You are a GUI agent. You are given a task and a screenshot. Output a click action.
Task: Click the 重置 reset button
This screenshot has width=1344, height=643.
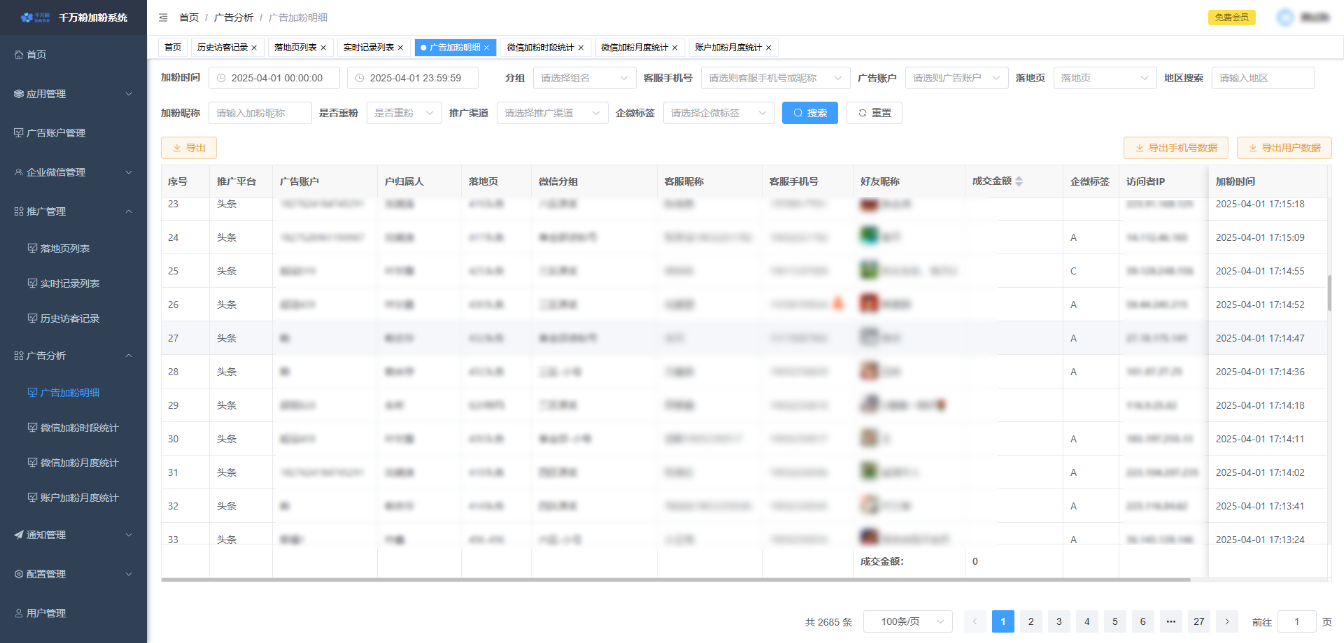874,113
